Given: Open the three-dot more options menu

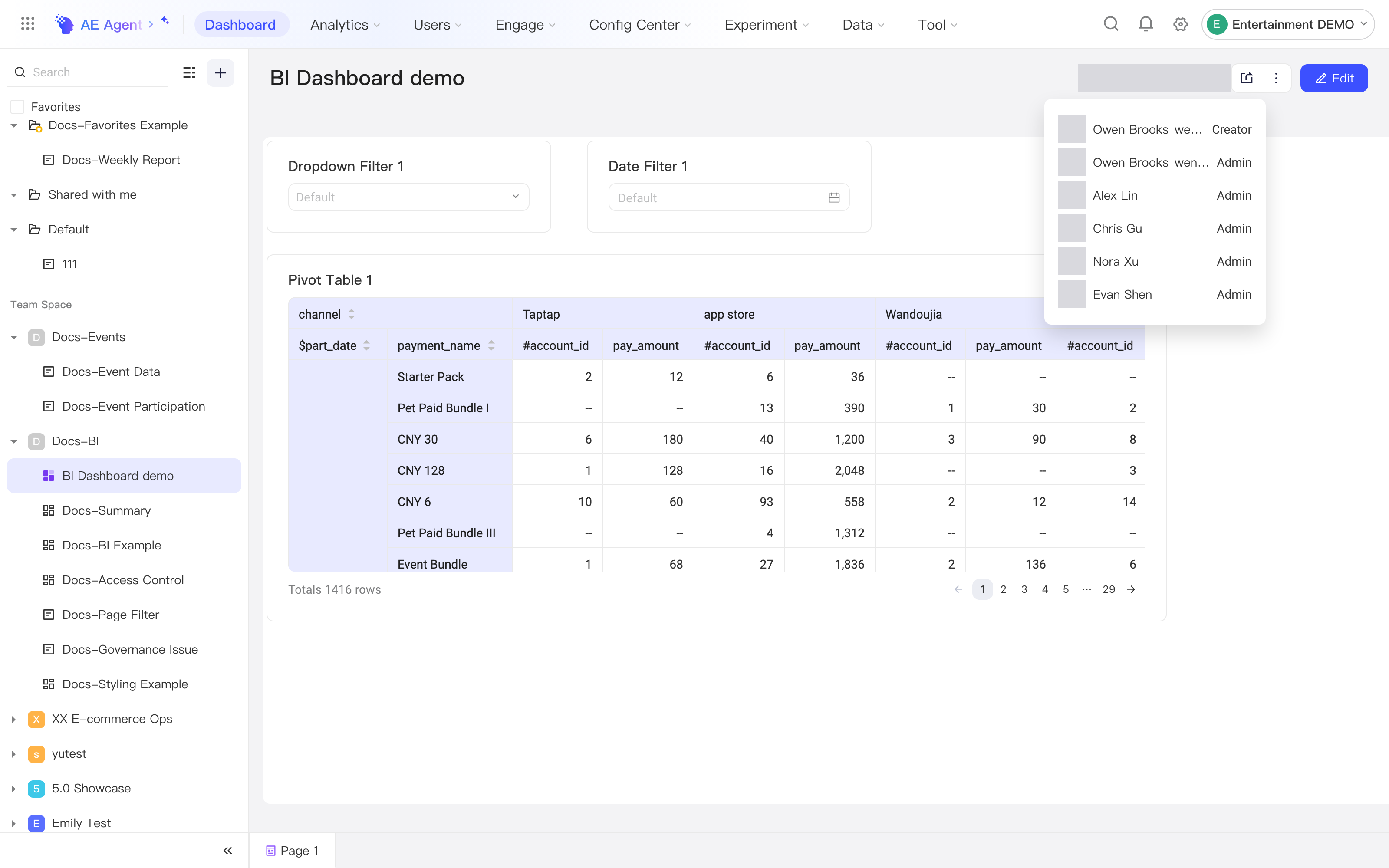Looking at the screenshot, I should (1276, 78).
